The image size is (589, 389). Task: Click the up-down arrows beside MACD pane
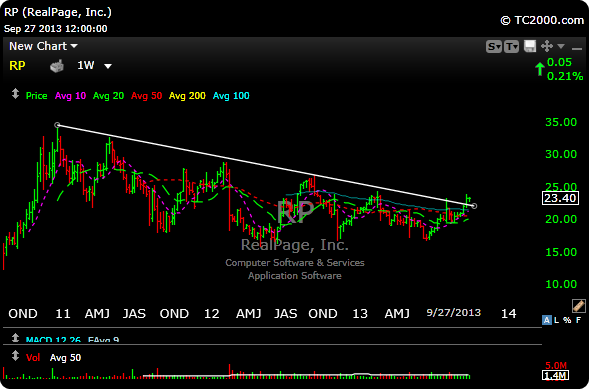click(x=15, y=338)
